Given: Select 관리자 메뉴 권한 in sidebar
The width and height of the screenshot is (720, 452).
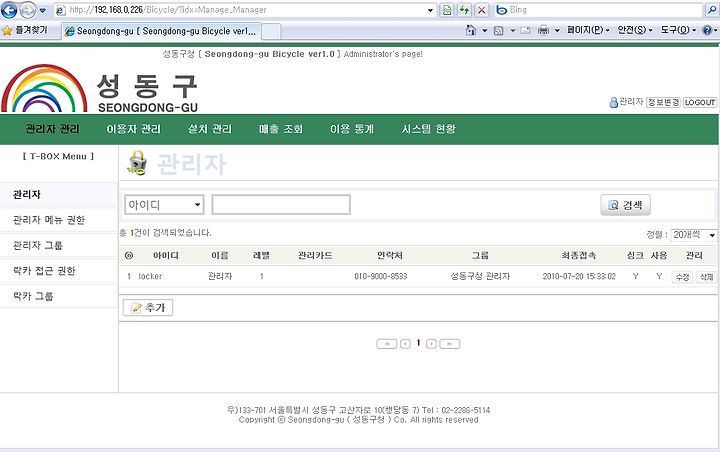Looking at the screenshot, I should point(59,220).
